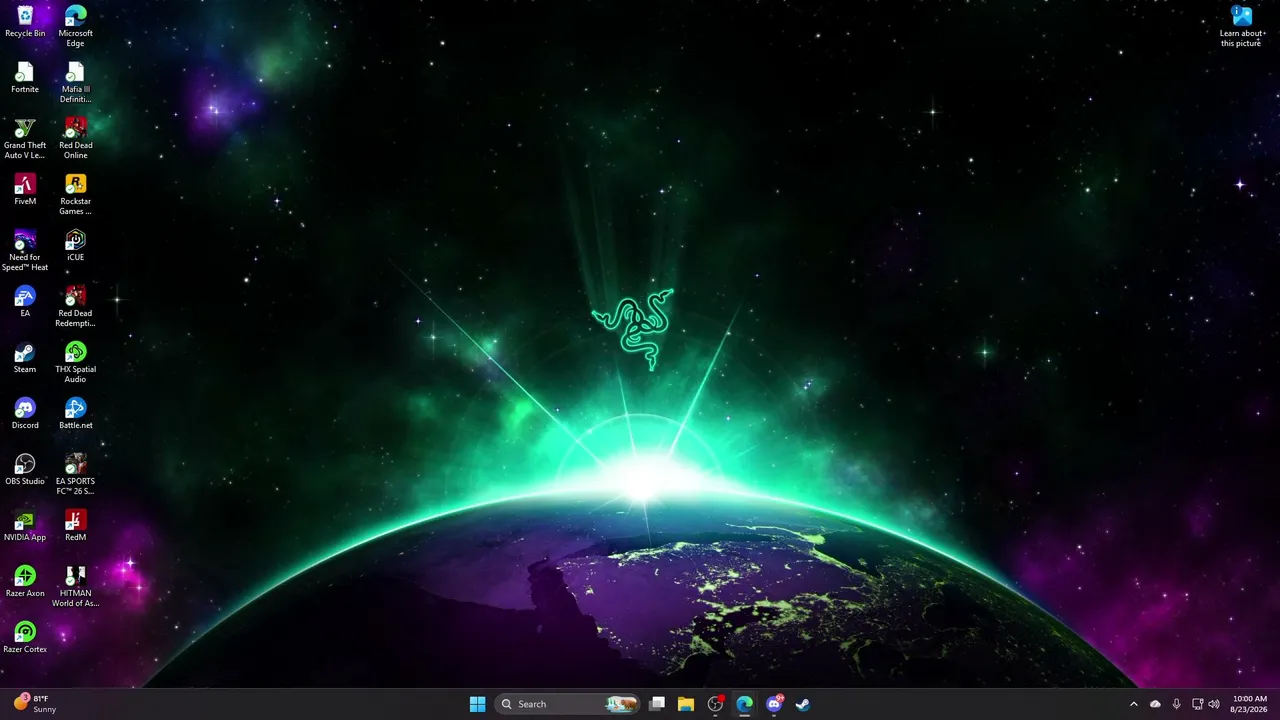Open File Explorer from the taskbar
Viewport: 1280px width, 720px height.
(686, 704)
